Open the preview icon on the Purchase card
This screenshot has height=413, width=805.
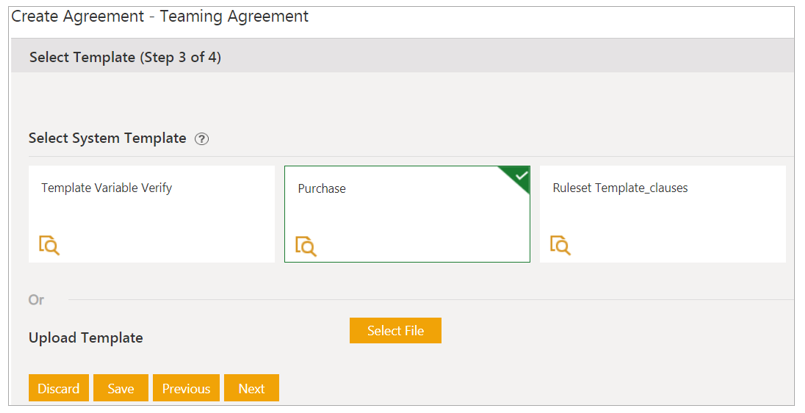point(305,245)
